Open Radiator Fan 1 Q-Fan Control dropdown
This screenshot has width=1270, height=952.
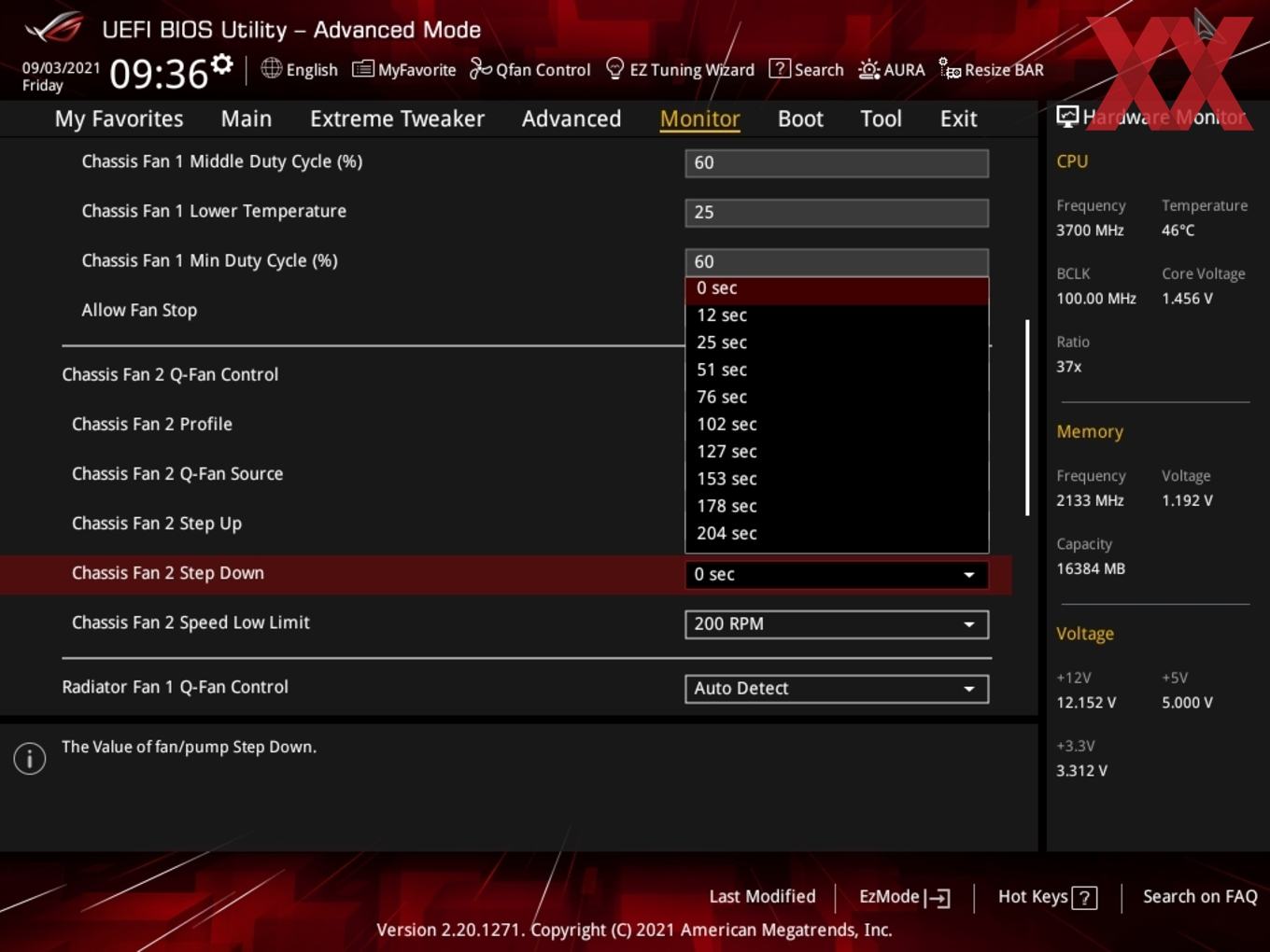tap(837, 689)
